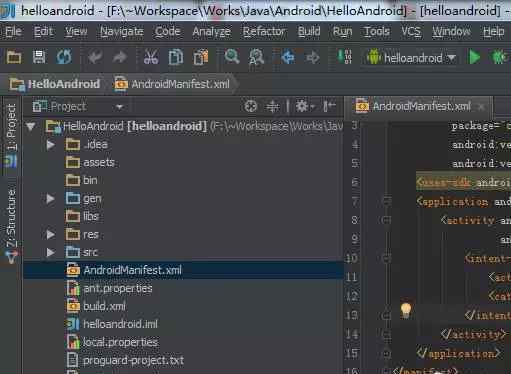Viewport: 511px width, 374px height.
Task: Toggle the 1: Project side tool window
Action: point(11,136)
